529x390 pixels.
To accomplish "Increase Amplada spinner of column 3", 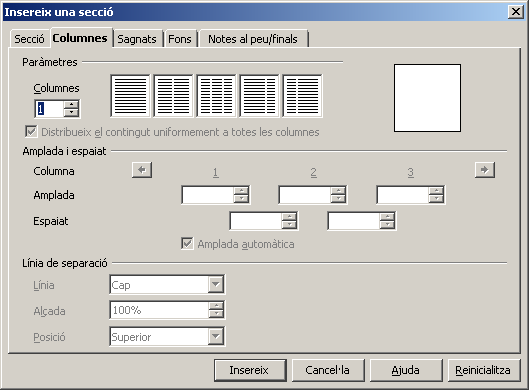I will click(436, 191).
